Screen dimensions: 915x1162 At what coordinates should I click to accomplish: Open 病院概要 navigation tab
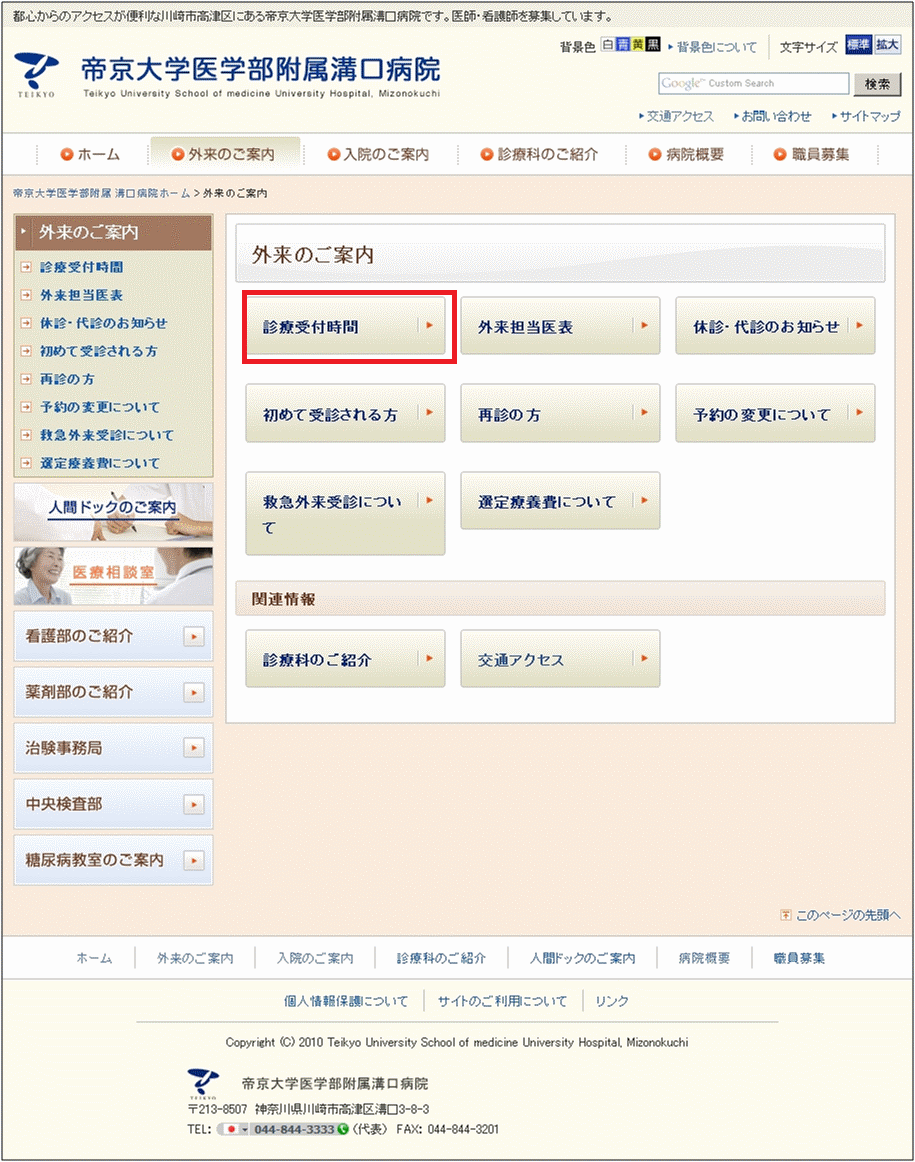687,154
